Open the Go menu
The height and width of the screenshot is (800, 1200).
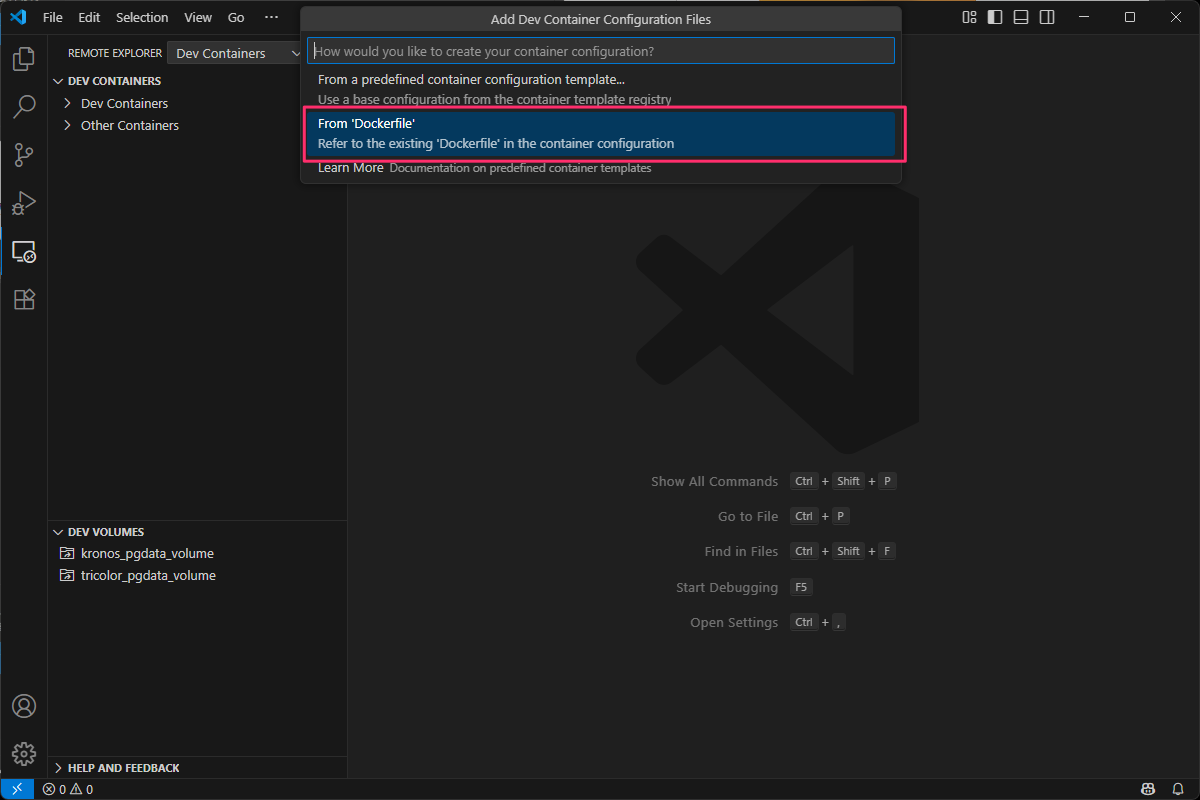[236, 17]
